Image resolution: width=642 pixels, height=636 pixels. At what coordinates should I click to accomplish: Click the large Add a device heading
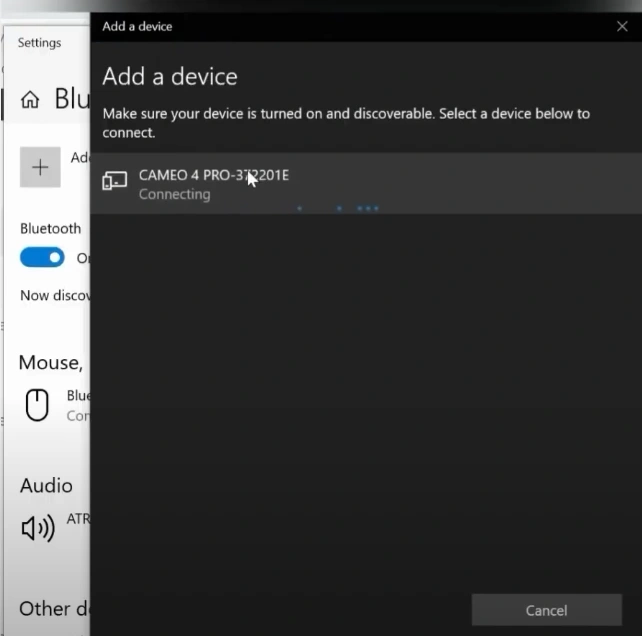pos(170,76)
